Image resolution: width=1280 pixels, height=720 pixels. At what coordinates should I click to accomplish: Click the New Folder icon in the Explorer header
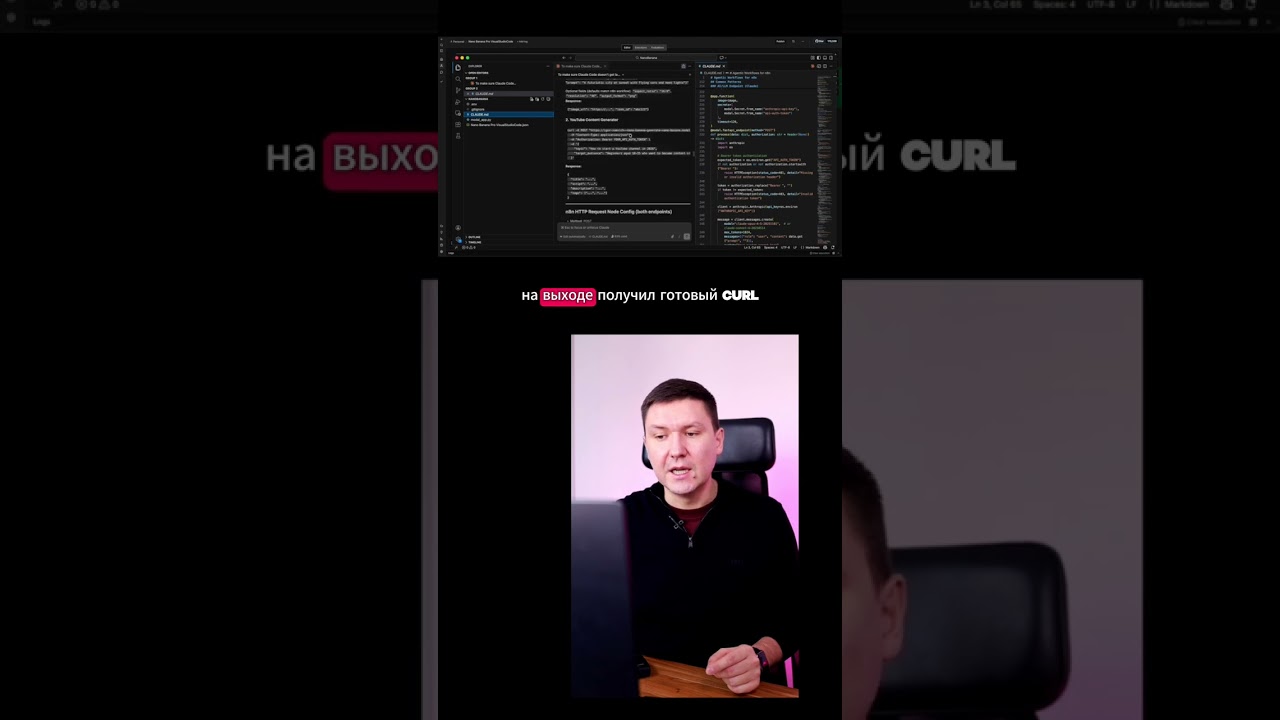pos(537,99)
